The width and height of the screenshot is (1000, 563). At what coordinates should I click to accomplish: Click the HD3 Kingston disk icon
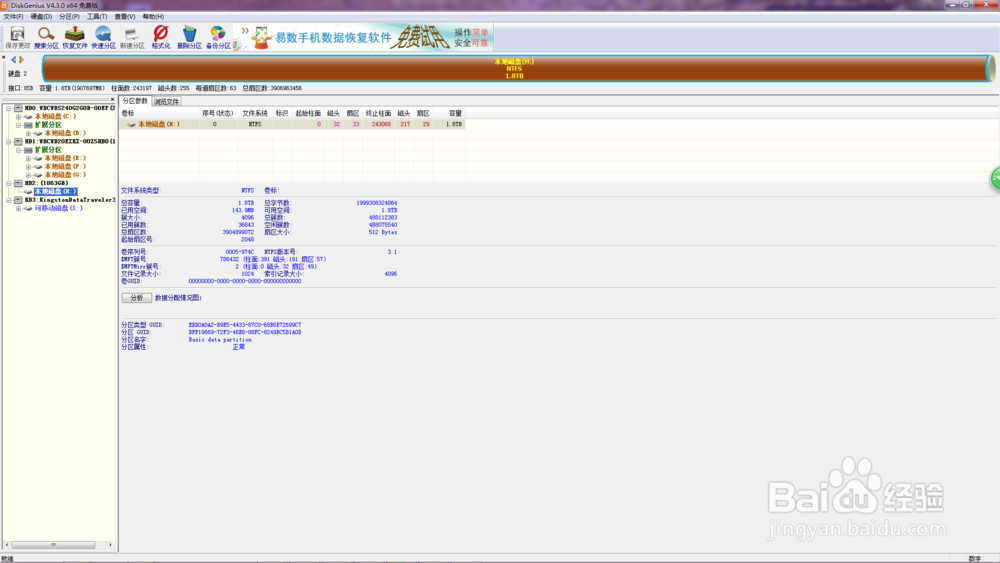(x=18, y=200)
